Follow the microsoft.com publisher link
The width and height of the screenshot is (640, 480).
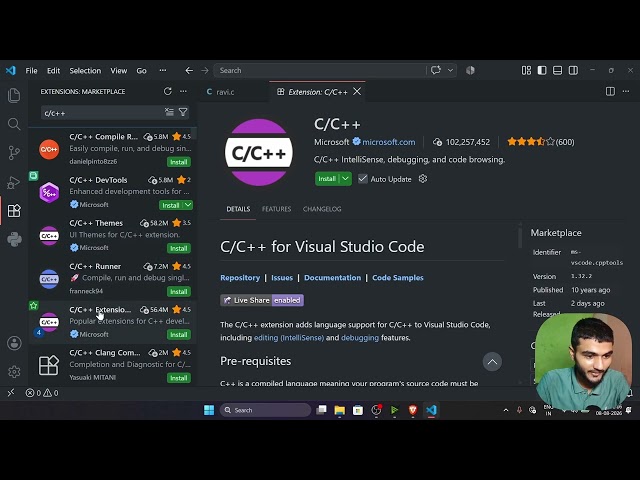pos(389,142)
